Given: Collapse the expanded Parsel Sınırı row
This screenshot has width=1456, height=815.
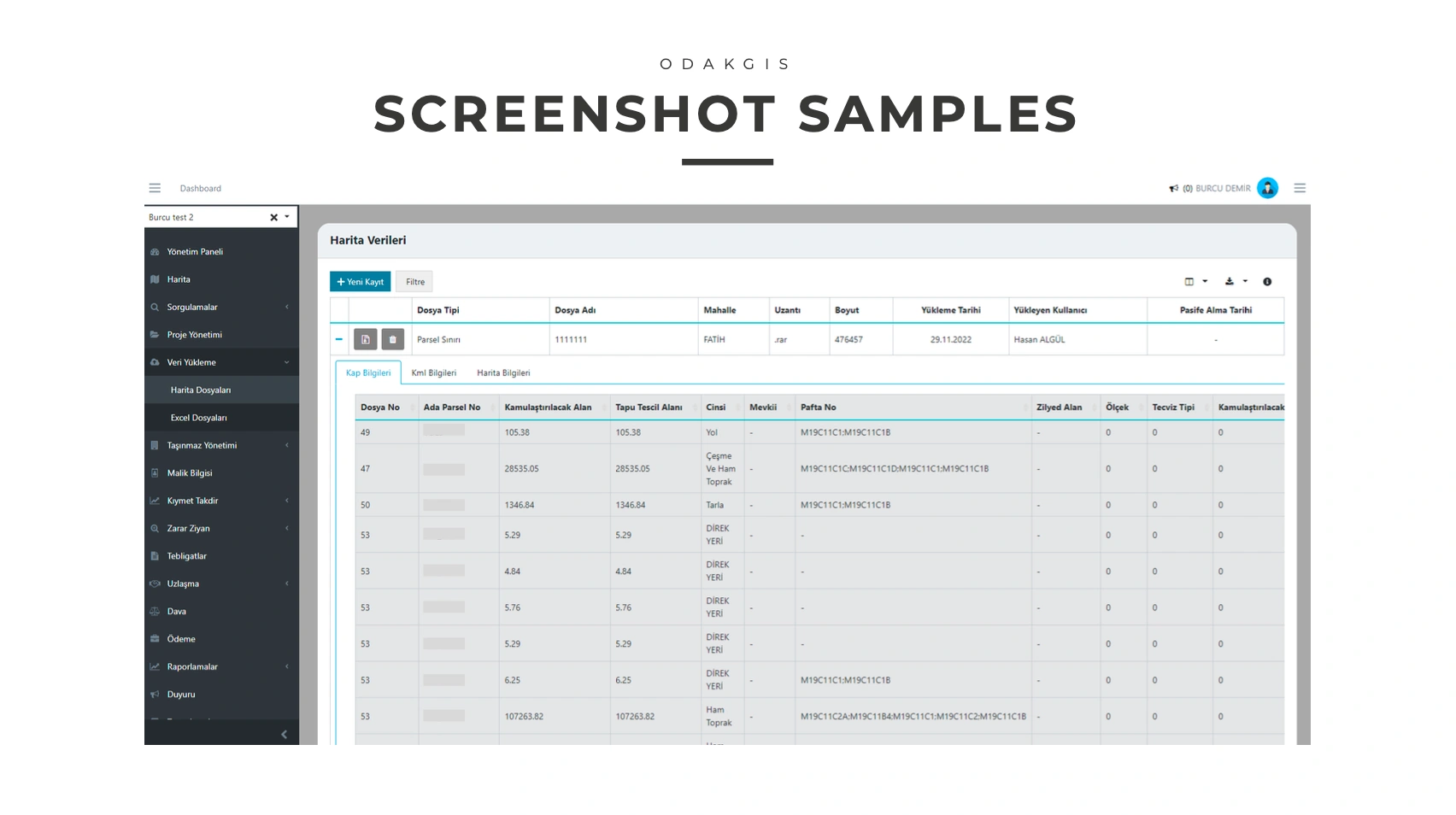Looking at the screenshot, I should (x=339, y=340).
